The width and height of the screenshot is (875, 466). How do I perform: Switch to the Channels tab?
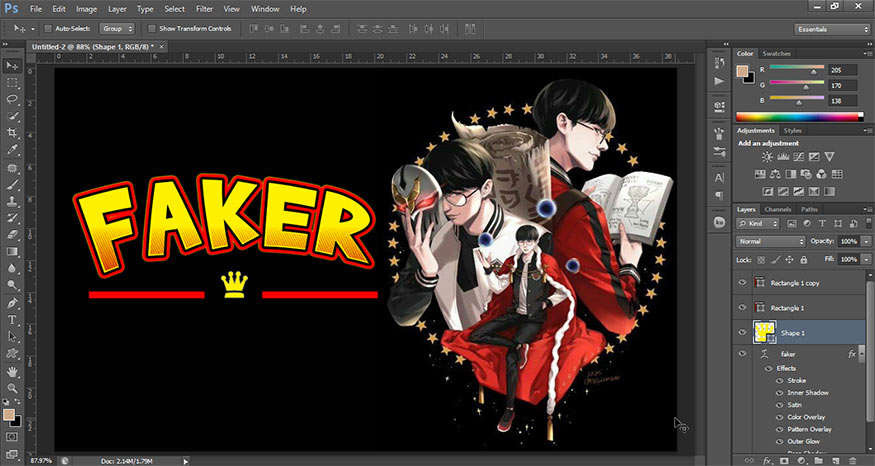tap(778, 209)
